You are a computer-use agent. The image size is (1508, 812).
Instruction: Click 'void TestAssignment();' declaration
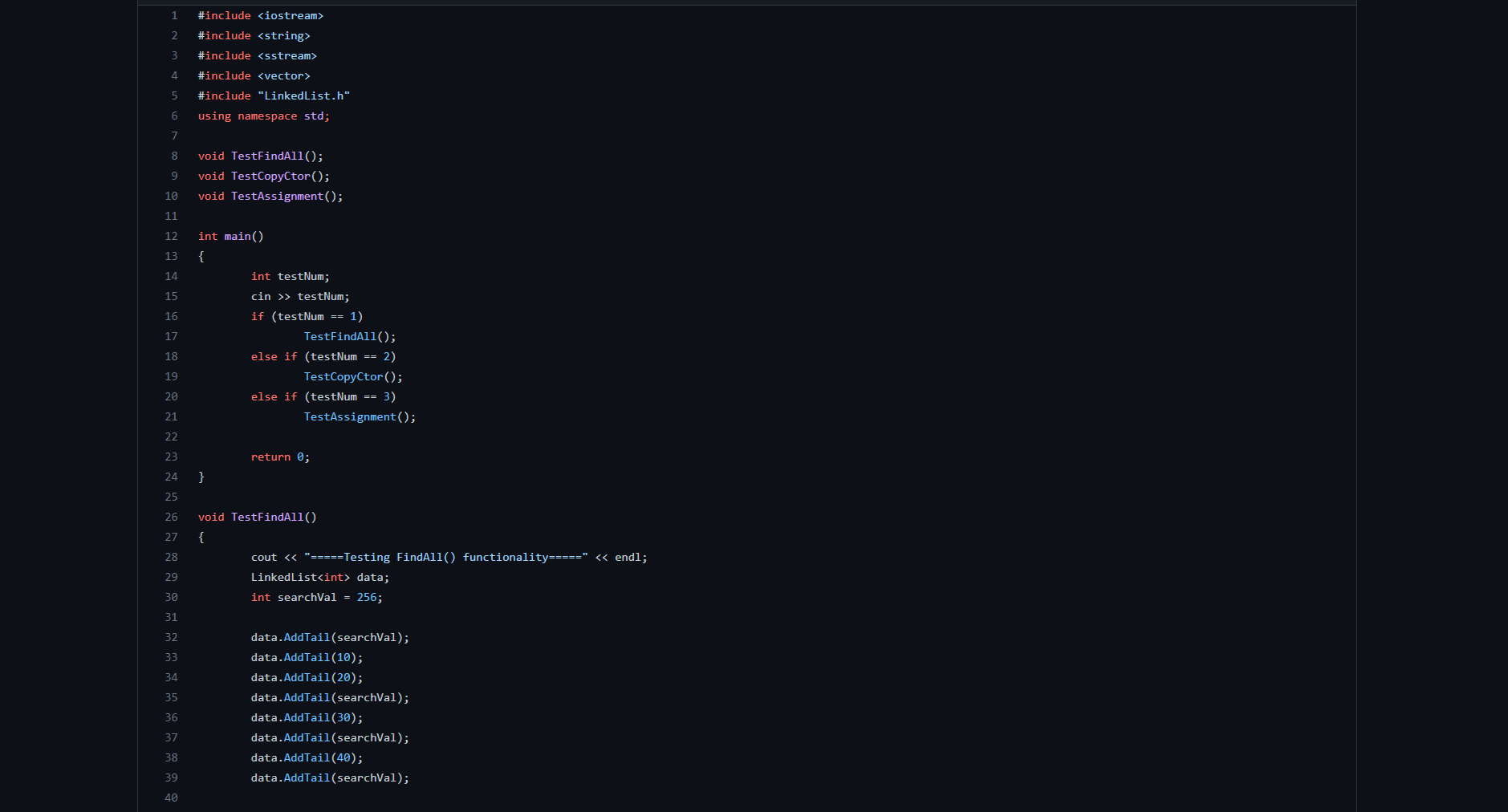coord(270,196)
